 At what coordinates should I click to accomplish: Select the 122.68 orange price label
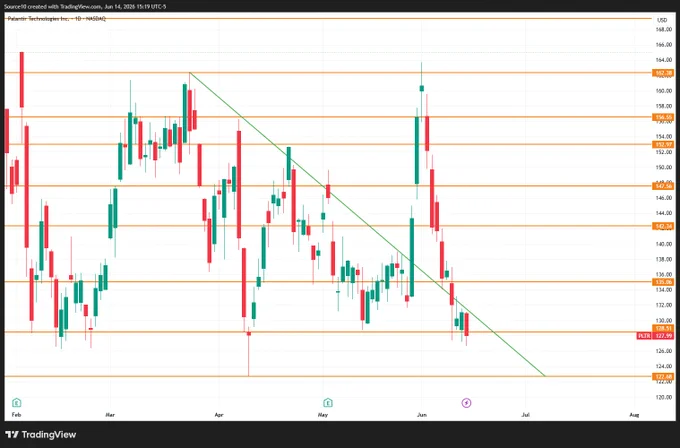pyautogui.click(x=663, y=376)
